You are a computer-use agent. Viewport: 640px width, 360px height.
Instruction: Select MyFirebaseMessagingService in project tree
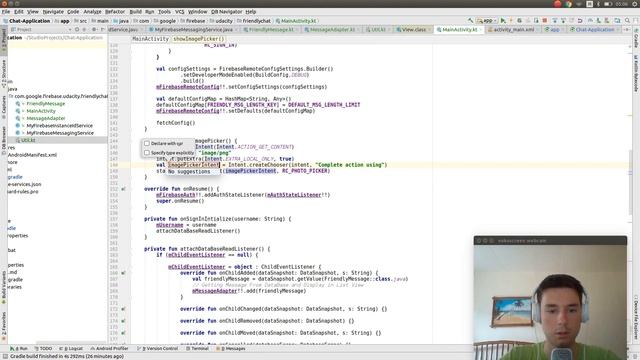pyautogui.click(x=60, y=133)
